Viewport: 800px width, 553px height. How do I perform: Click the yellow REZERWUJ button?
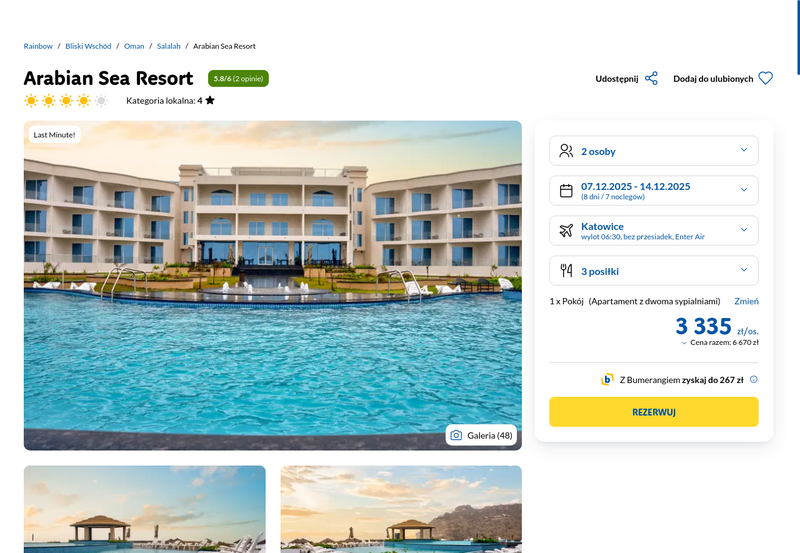(654, 412)
